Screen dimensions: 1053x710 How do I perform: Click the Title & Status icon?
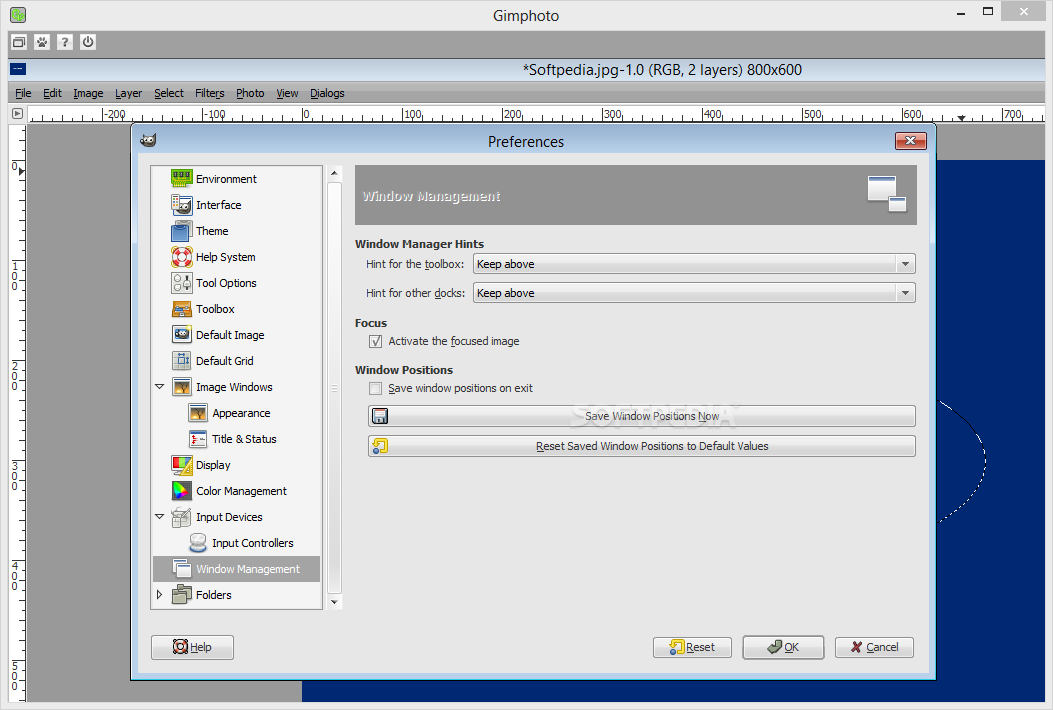click(x=198, y=439)
